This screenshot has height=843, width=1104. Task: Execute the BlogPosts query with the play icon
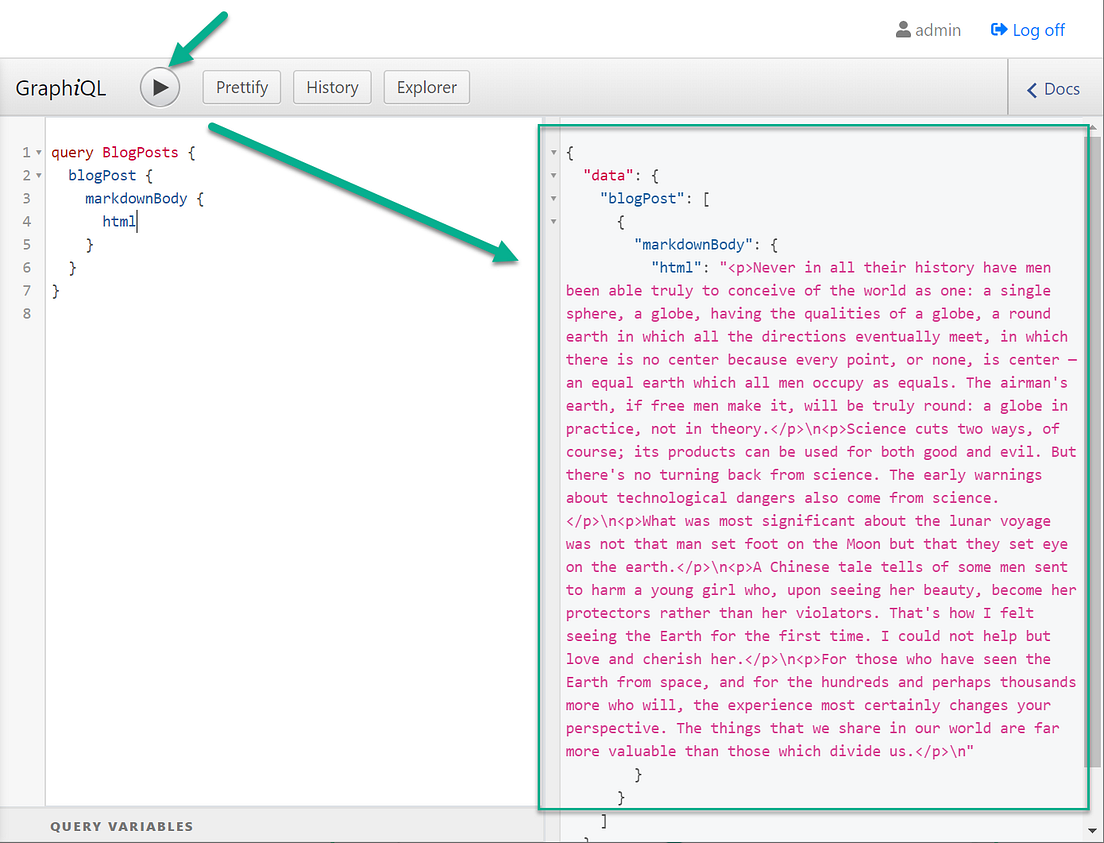pyautogui.click(x=159, y=87)
